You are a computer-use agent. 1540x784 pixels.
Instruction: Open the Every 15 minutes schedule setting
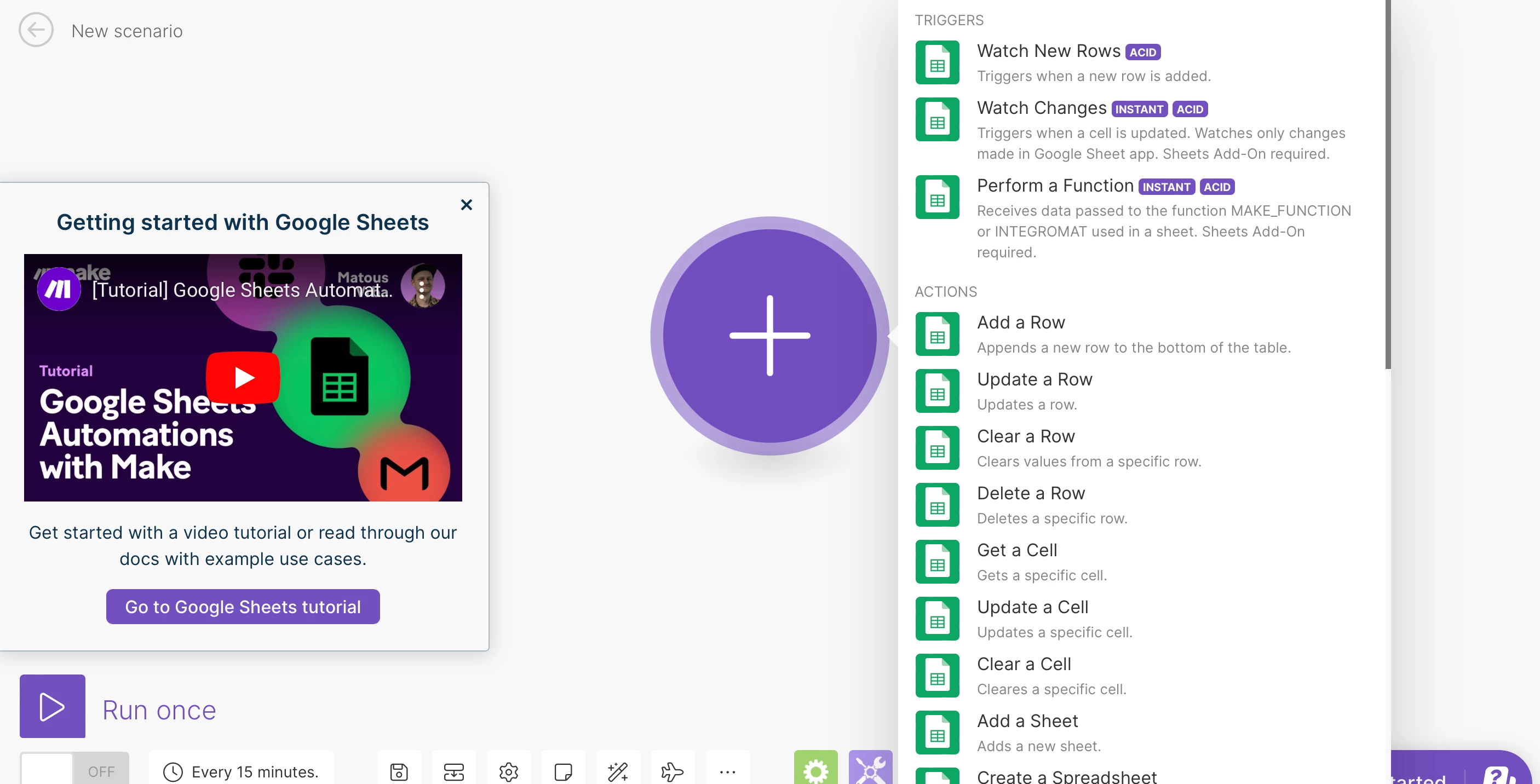pyautogui.click(x=242, y=771)
